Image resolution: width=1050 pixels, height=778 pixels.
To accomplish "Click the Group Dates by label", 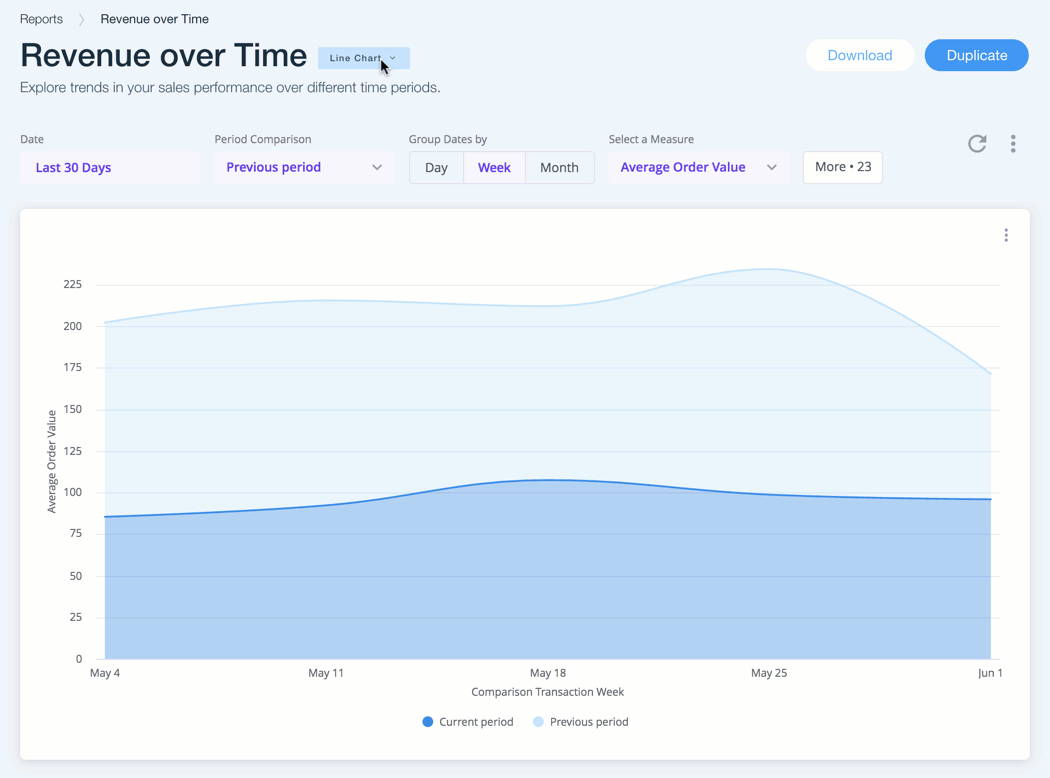I will 448,139.
